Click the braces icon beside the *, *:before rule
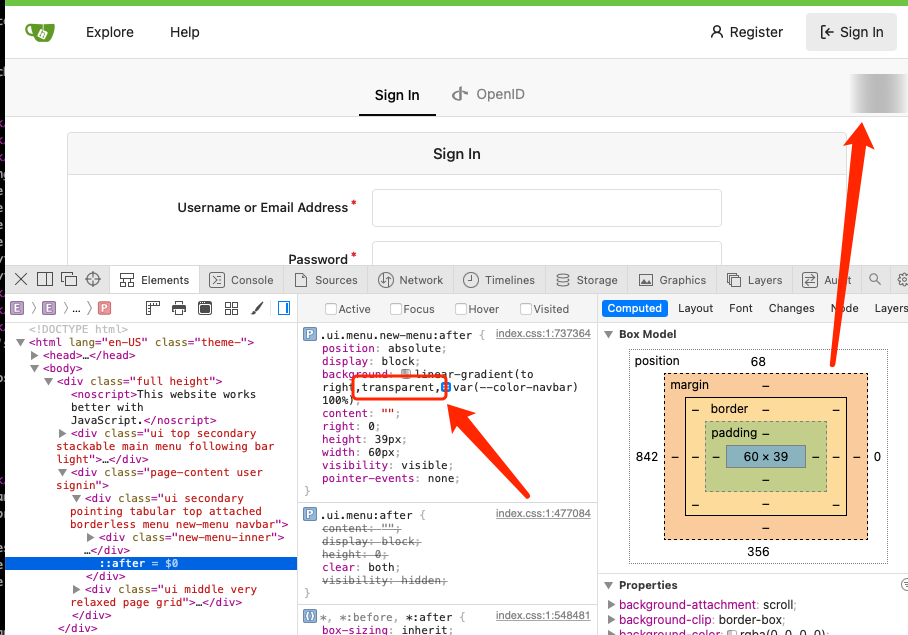This screenshot has height=635, width=908. (x=310, y=616)
